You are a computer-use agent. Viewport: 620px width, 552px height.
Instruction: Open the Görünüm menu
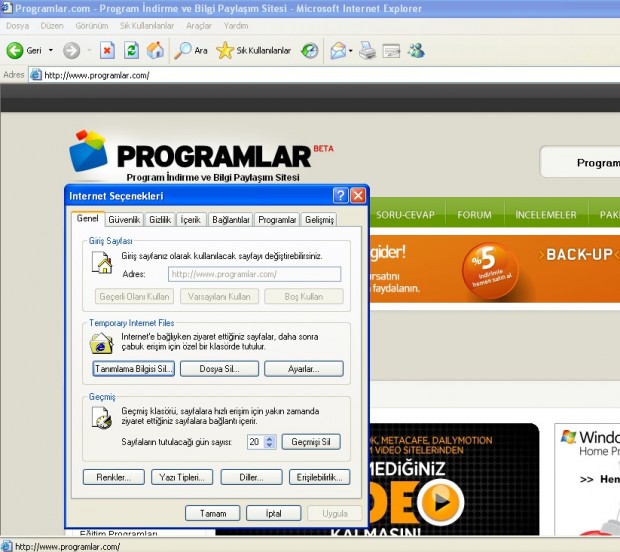coord(92,26)
